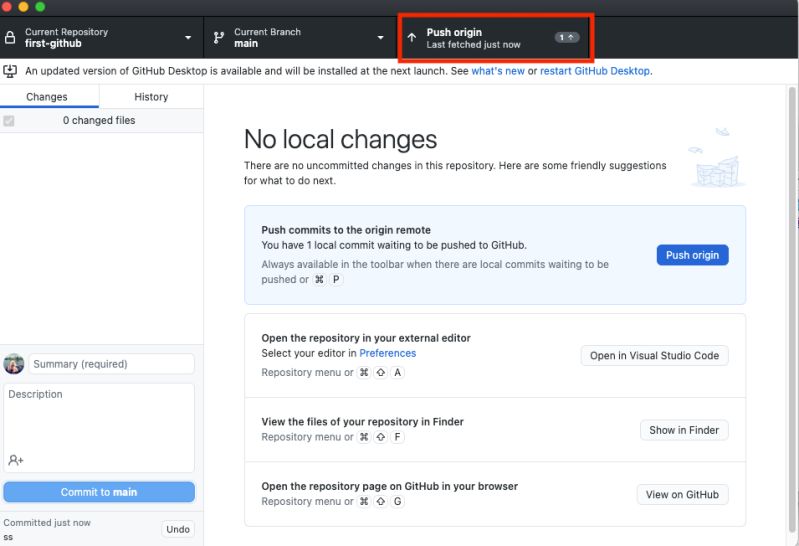Screen dimensions: 799x546
Task: Undo the last commit
Action: (178, 529)
